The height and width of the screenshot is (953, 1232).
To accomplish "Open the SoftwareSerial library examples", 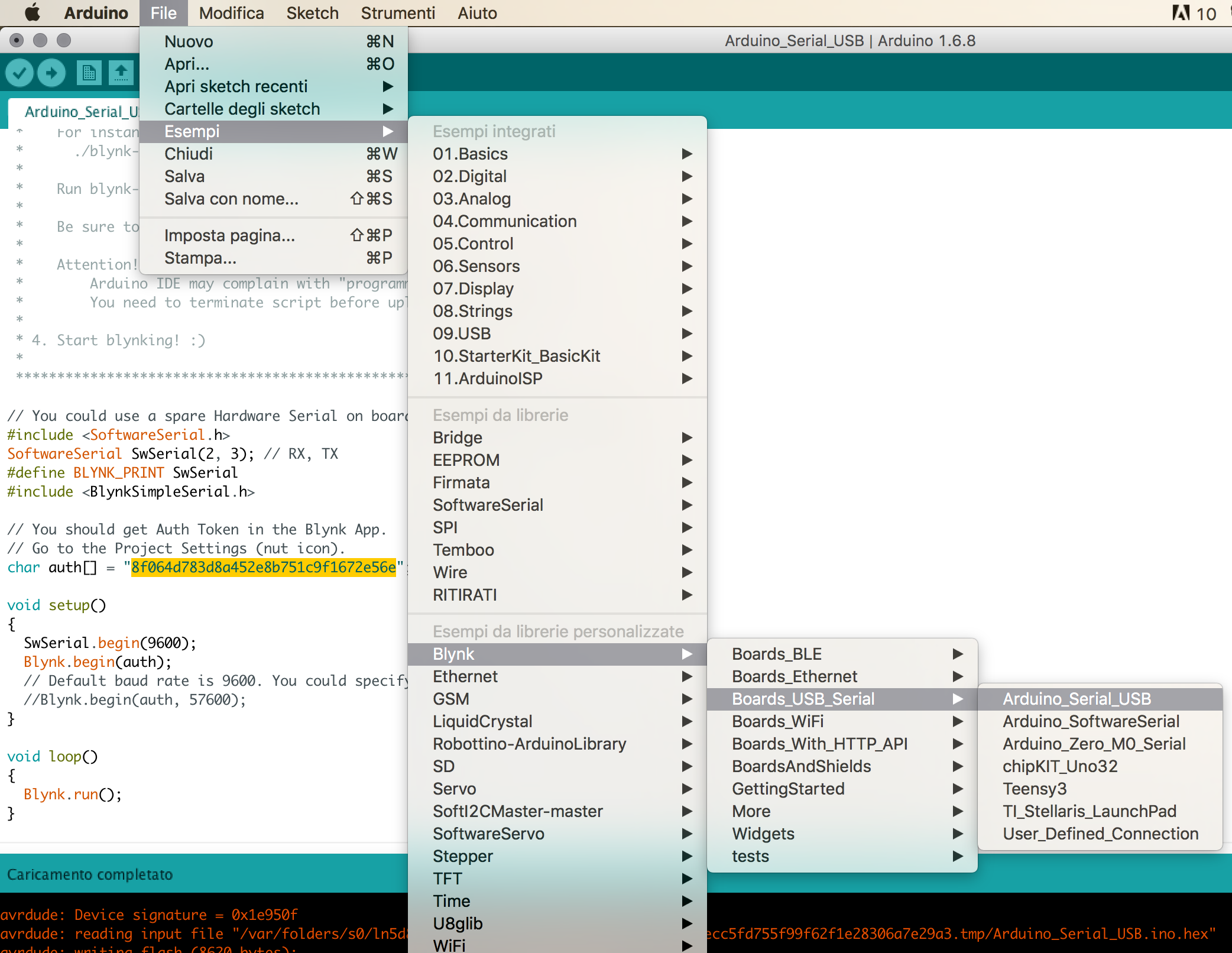I will coord(557,505).
